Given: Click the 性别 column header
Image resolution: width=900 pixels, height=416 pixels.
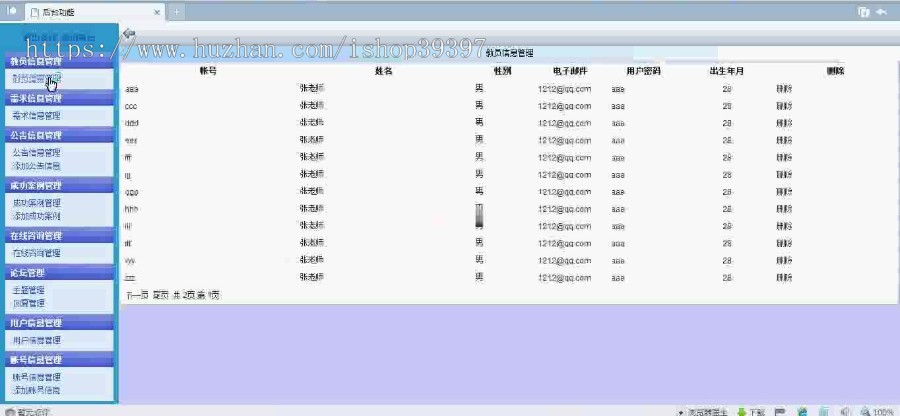Looking at the screenshot, I should (x=502, y=71).
